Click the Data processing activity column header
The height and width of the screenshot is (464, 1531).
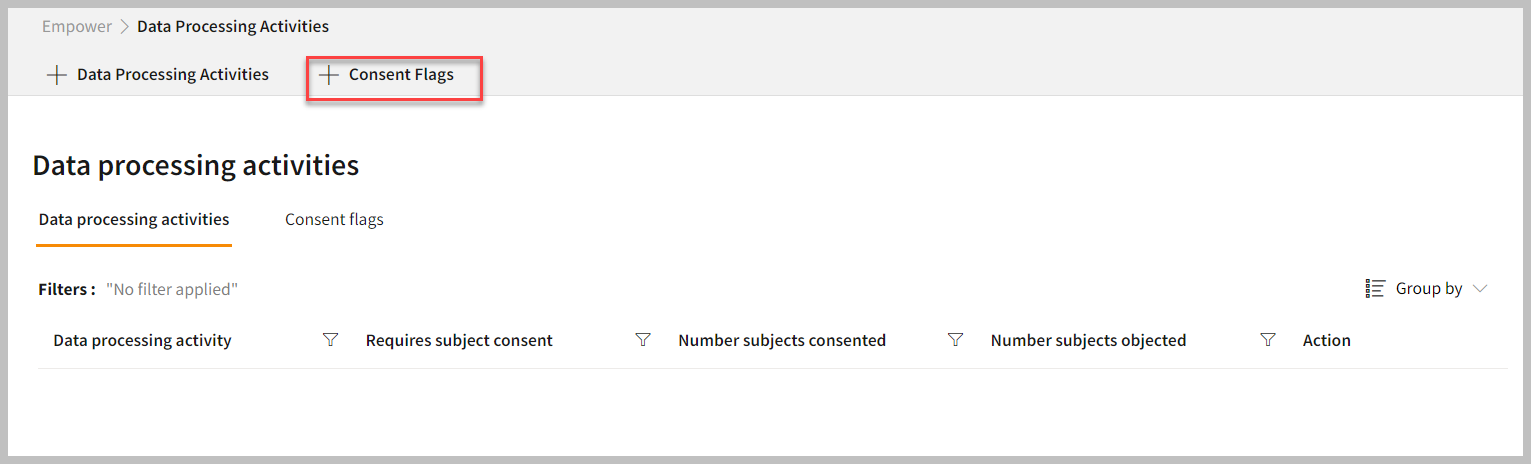coord(142,340)
